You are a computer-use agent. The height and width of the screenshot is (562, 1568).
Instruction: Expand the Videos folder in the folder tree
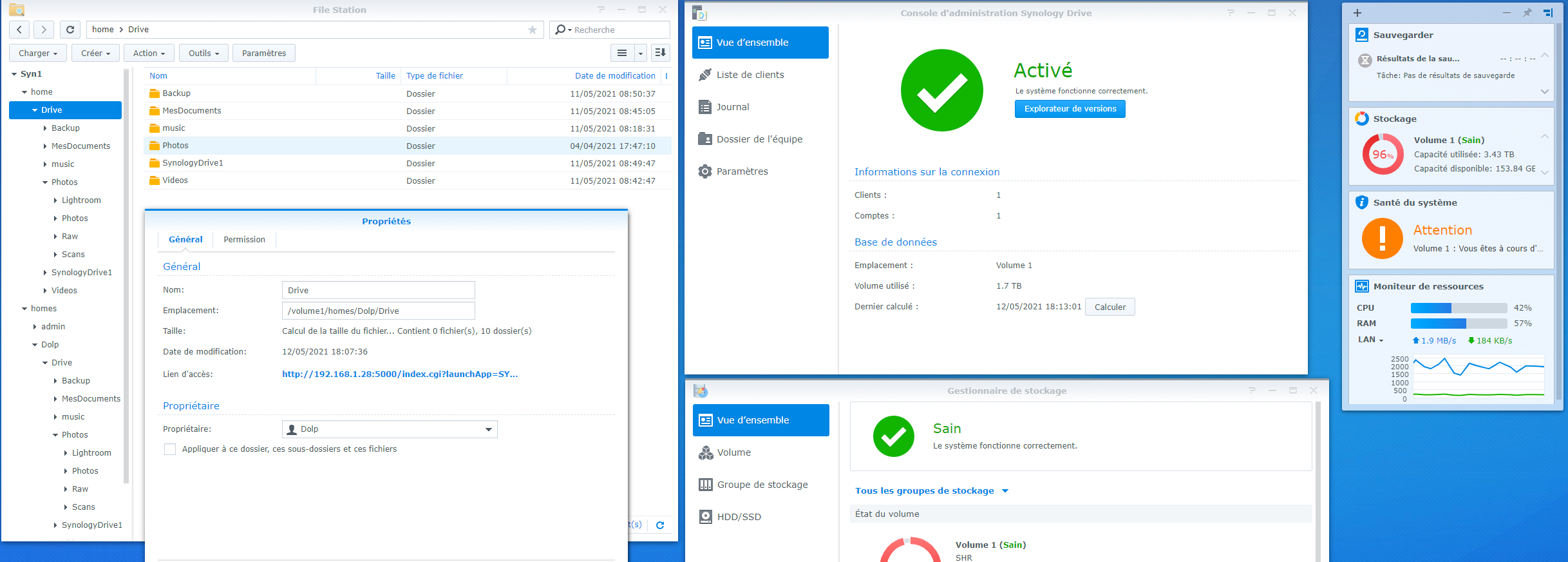click(45, 291)
